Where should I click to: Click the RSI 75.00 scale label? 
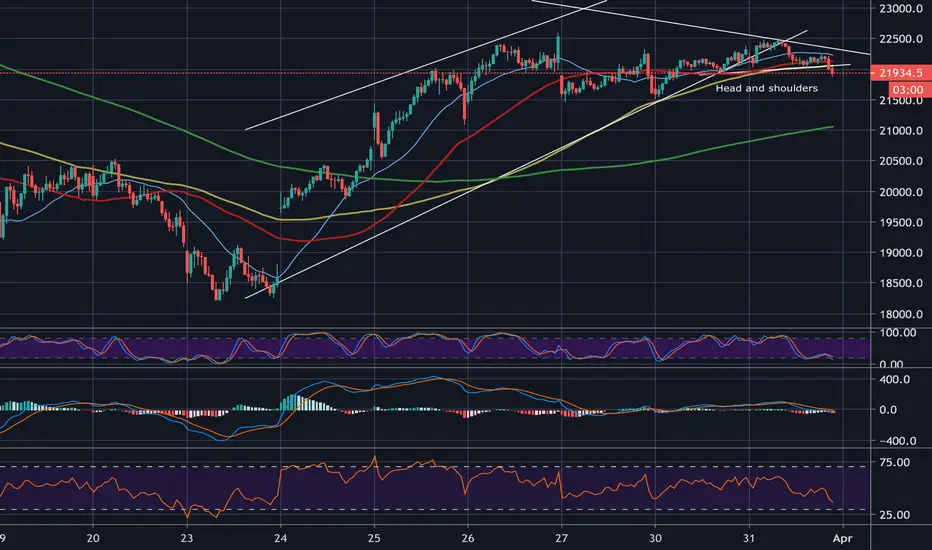coord(894,462)
